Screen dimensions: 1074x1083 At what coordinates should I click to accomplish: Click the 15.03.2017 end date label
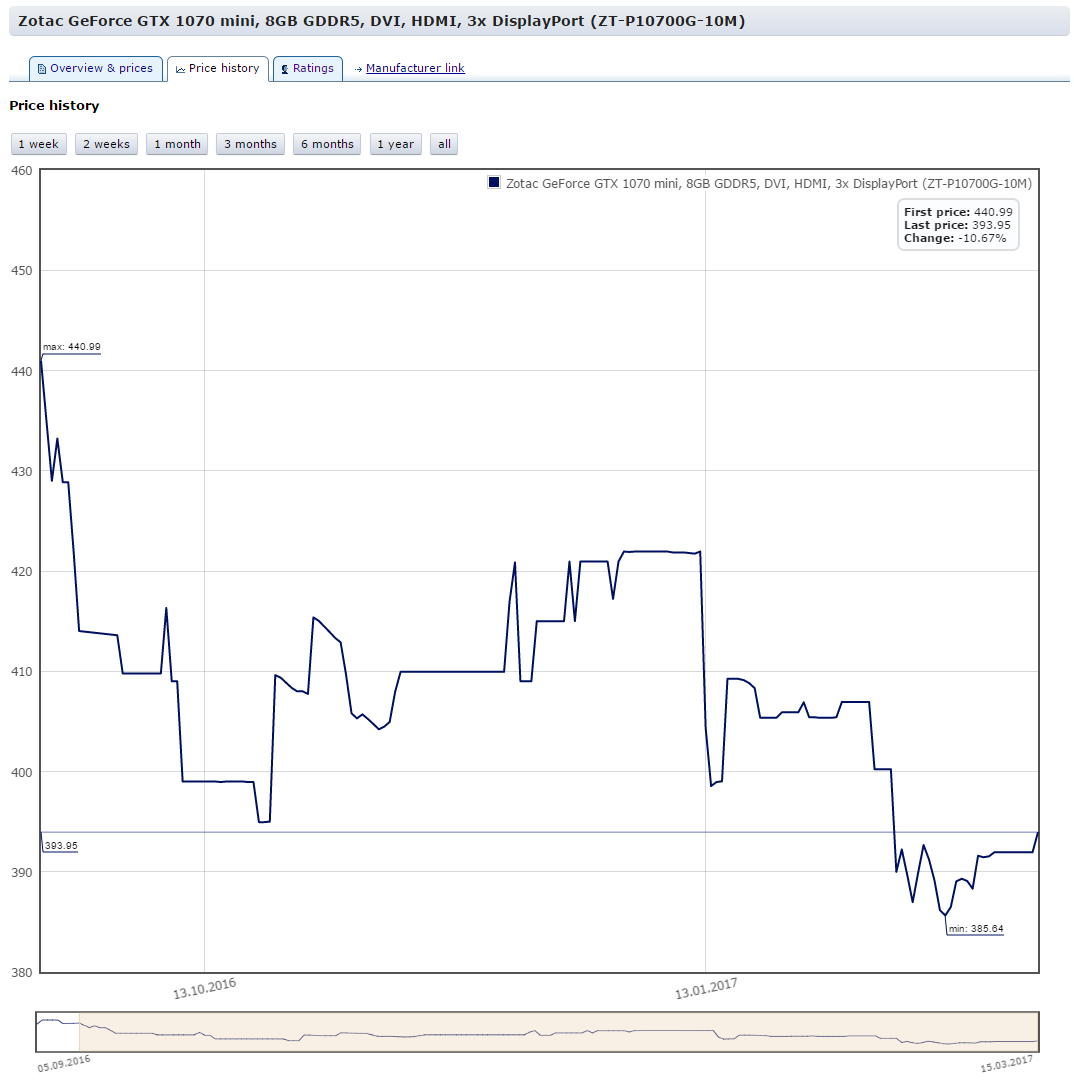point(1006,1063)
